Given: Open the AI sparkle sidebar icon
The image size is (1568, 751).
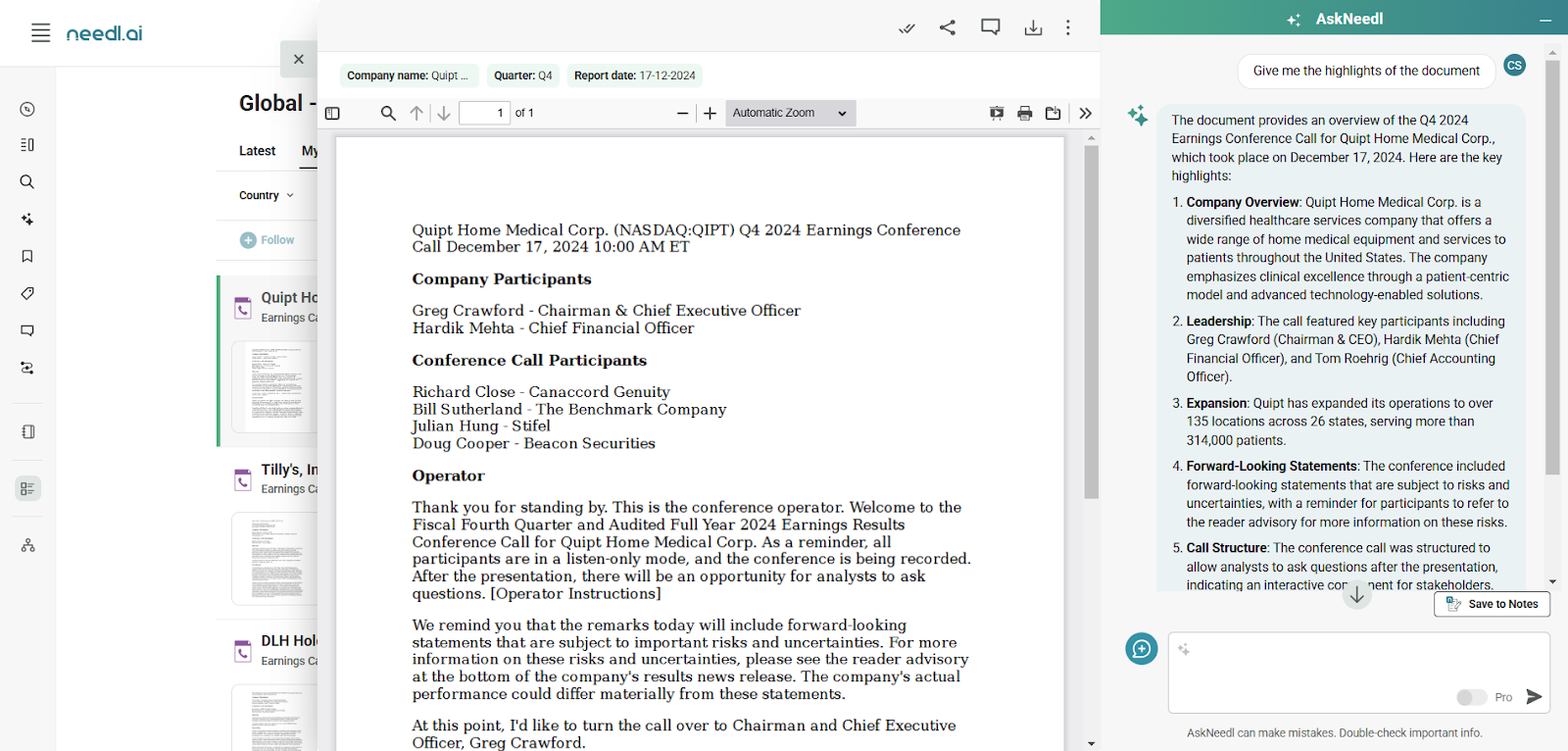Looking at the screenshot, I should (x=27, y=220).
